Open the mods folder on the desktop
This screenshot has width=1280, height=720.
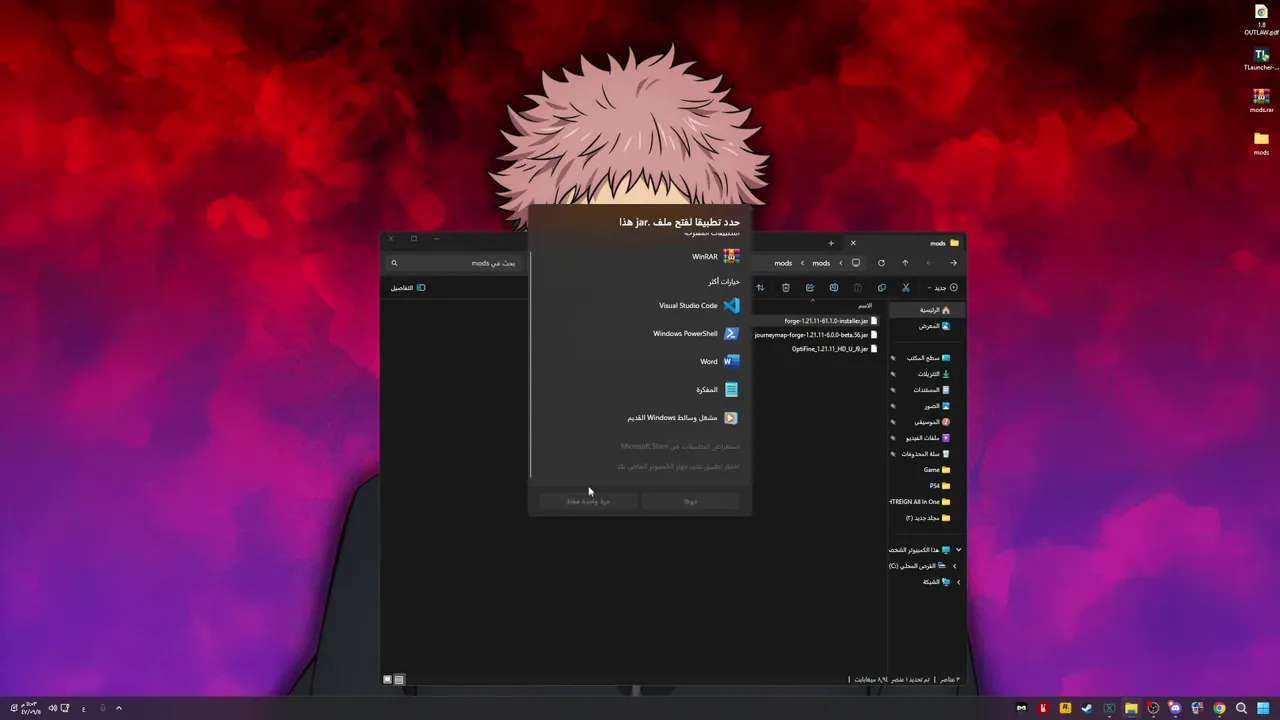point(1261,144)
